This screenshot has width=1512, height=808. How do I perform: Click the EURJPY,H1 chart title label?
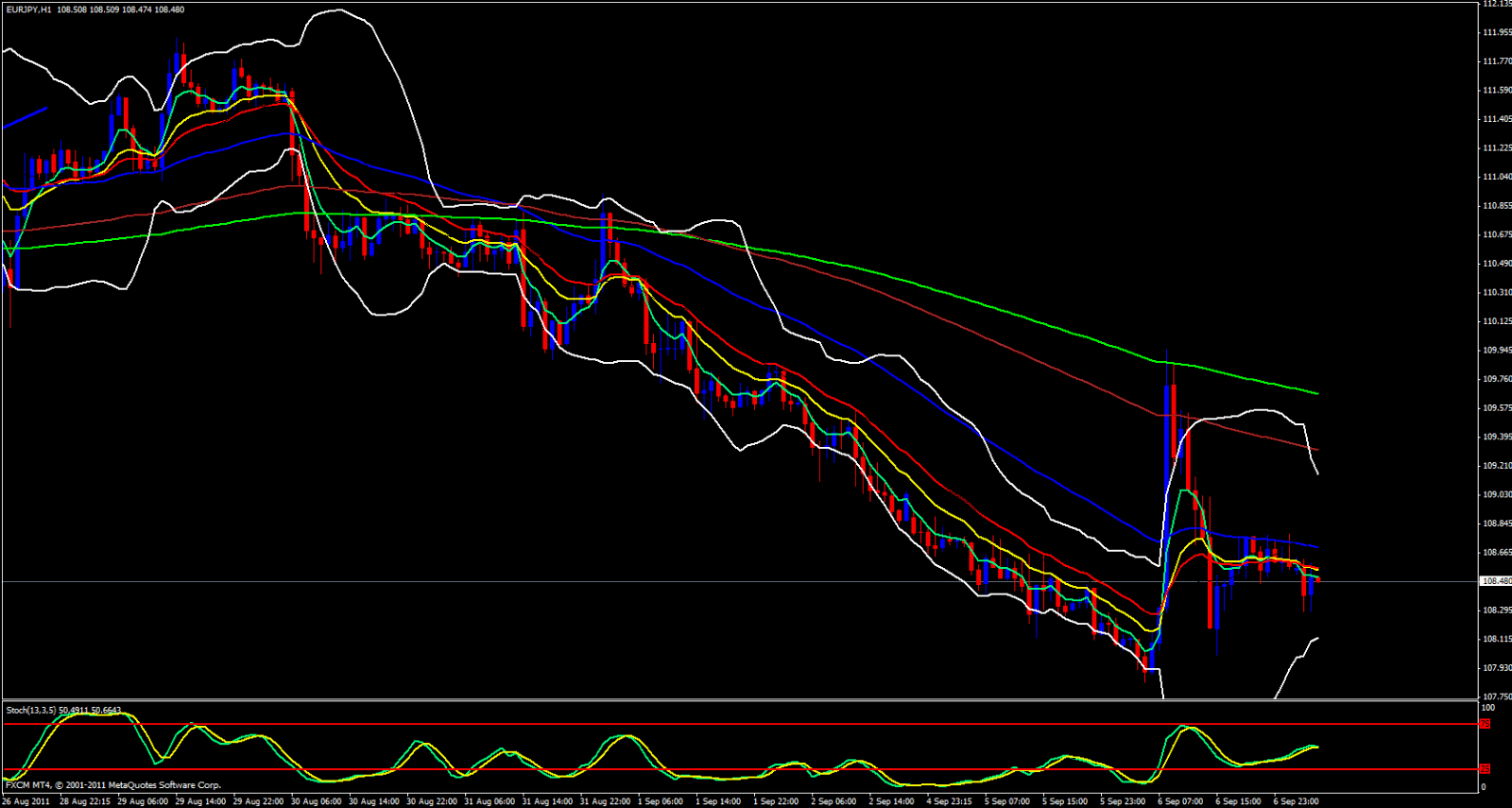[x=28, y=9]
